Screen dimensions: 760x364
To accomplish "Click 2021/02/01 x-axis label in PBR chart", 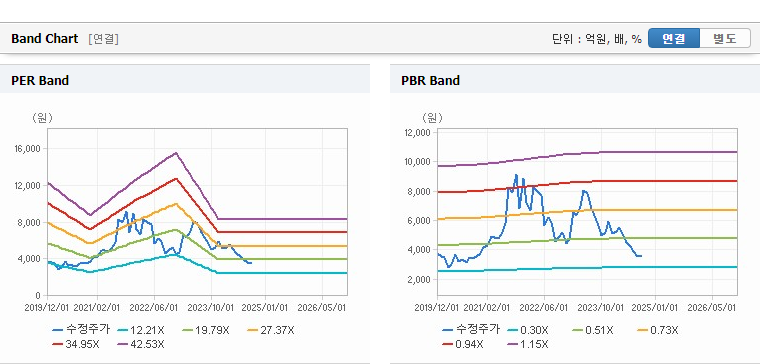I will 487,308.
